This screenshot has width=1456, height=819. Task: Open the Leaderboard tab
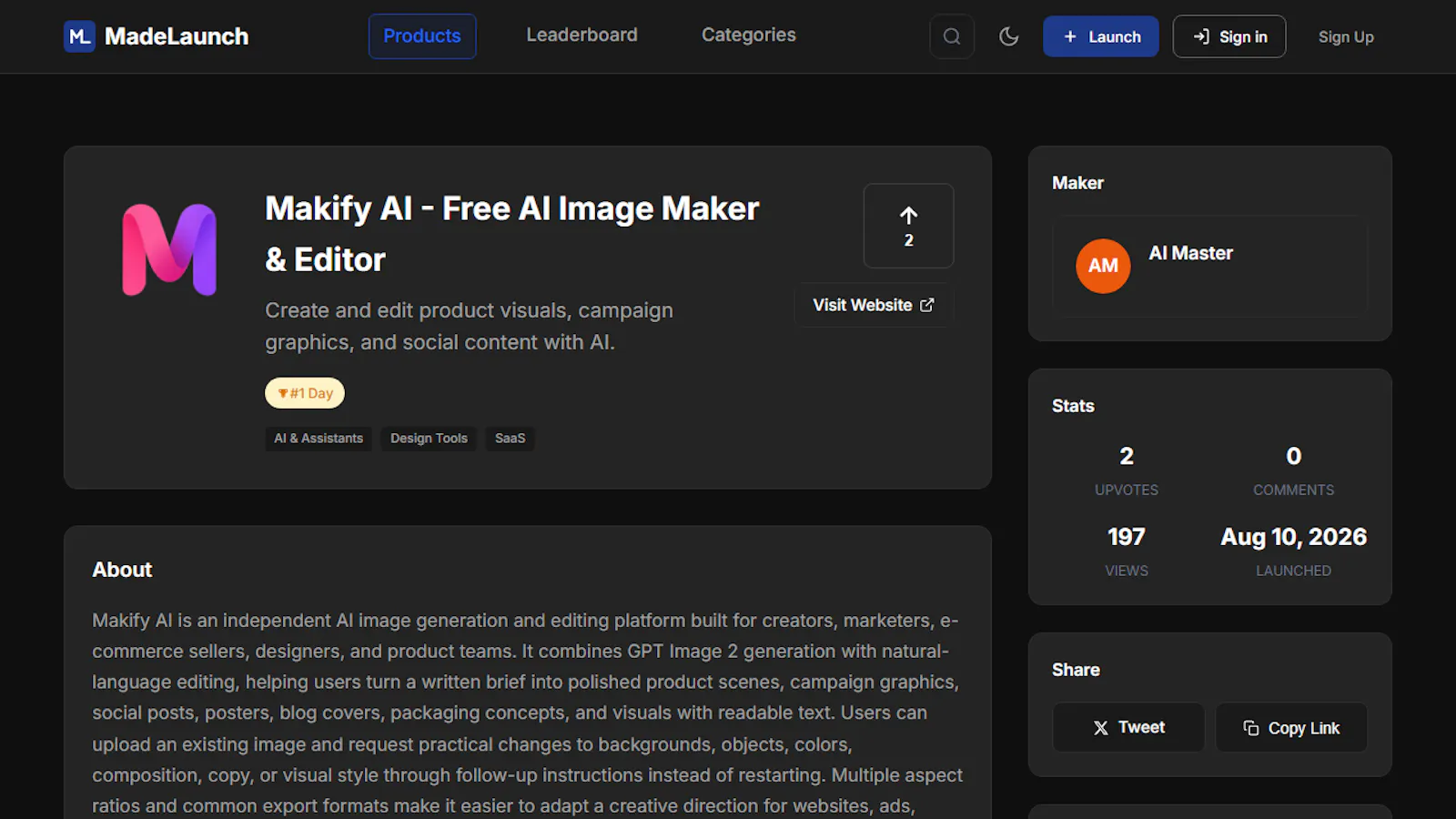point(581,35)
